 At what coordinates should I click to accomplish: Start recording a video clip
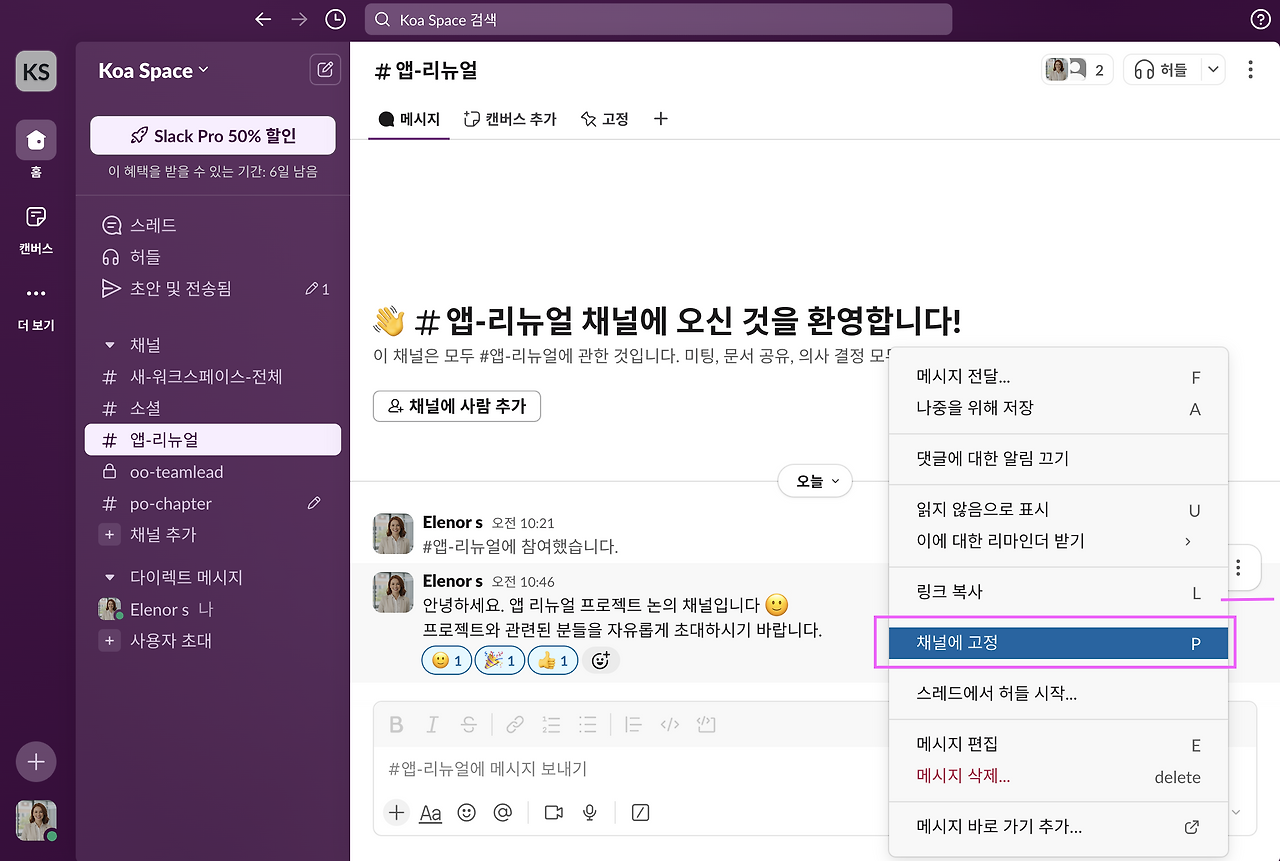pyautogui.click(x=552, y=813)
